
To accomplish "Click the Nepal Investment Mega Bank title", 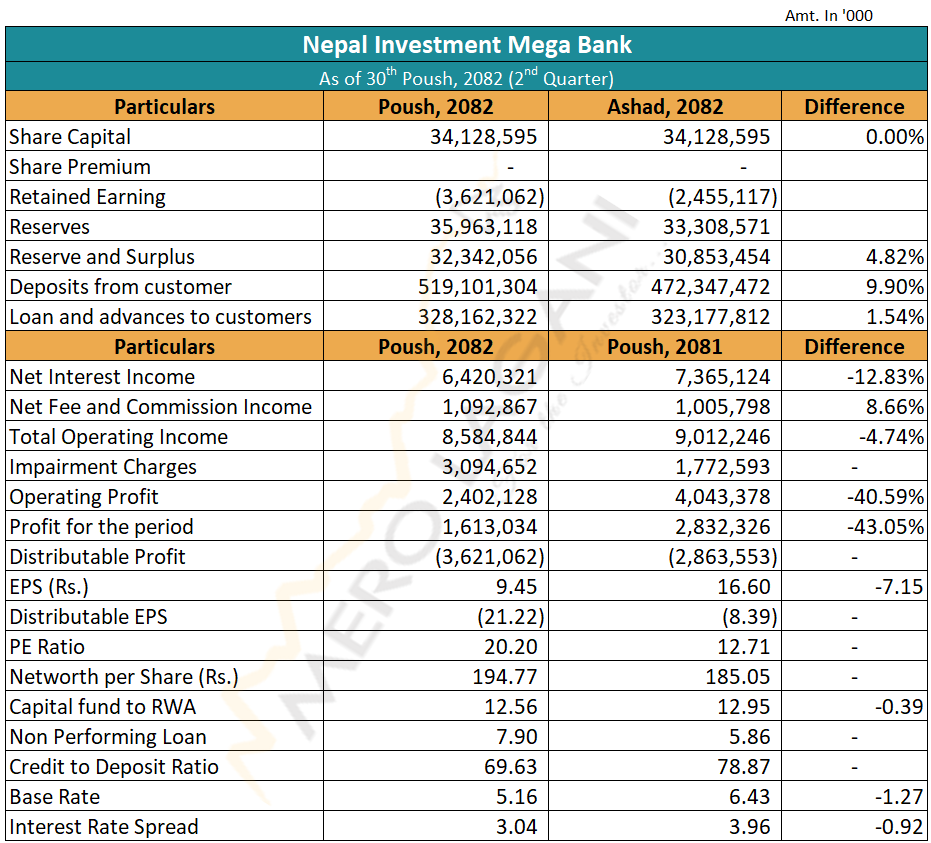I will coord(467,45).
